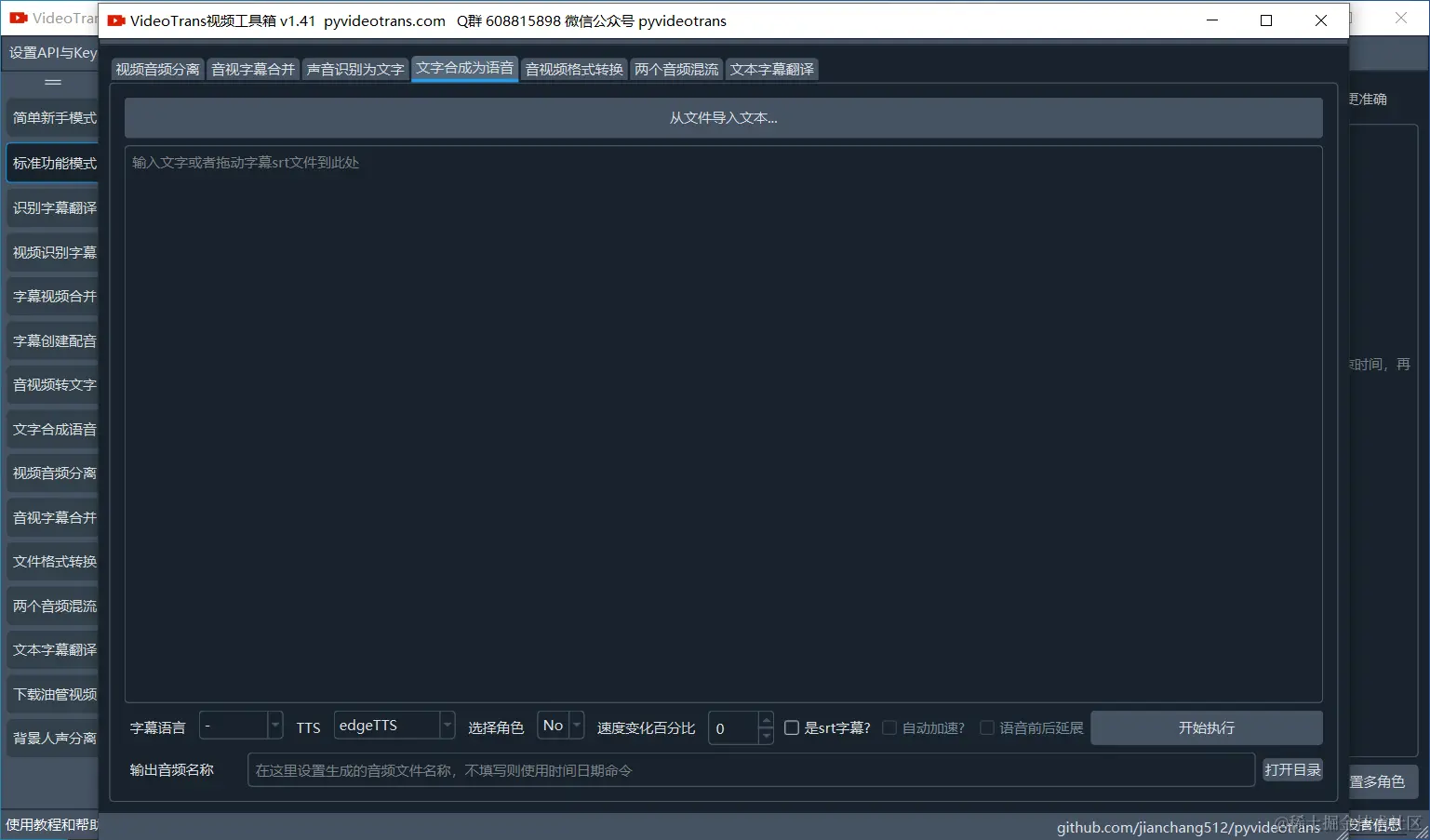1430x840 pixels.
Task: Open 音视字幕合并 in the sidebar
Action: [53, 517]
